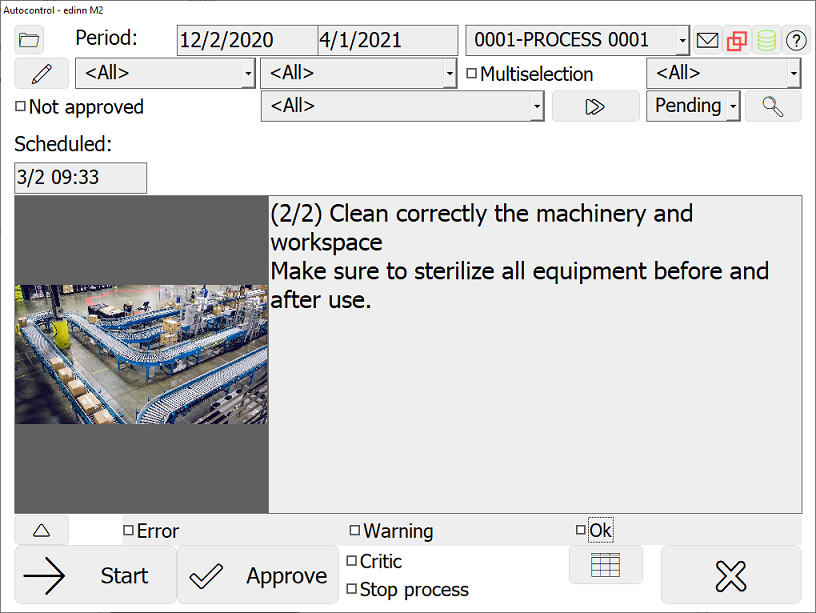Click the Approve button
Screen dimensions: 816x613
(258, 575)
